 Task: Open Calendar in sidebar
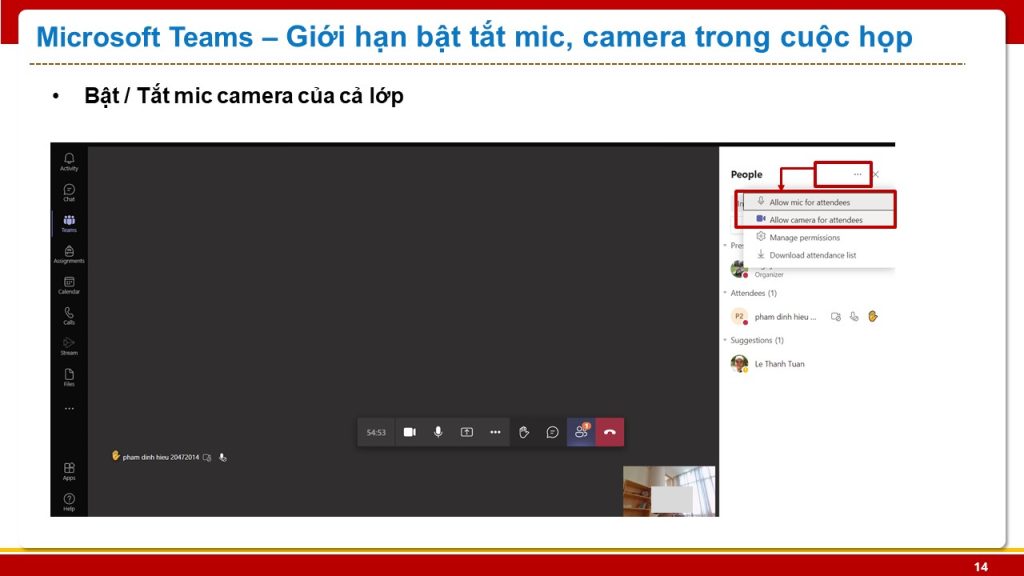[69, 285]
